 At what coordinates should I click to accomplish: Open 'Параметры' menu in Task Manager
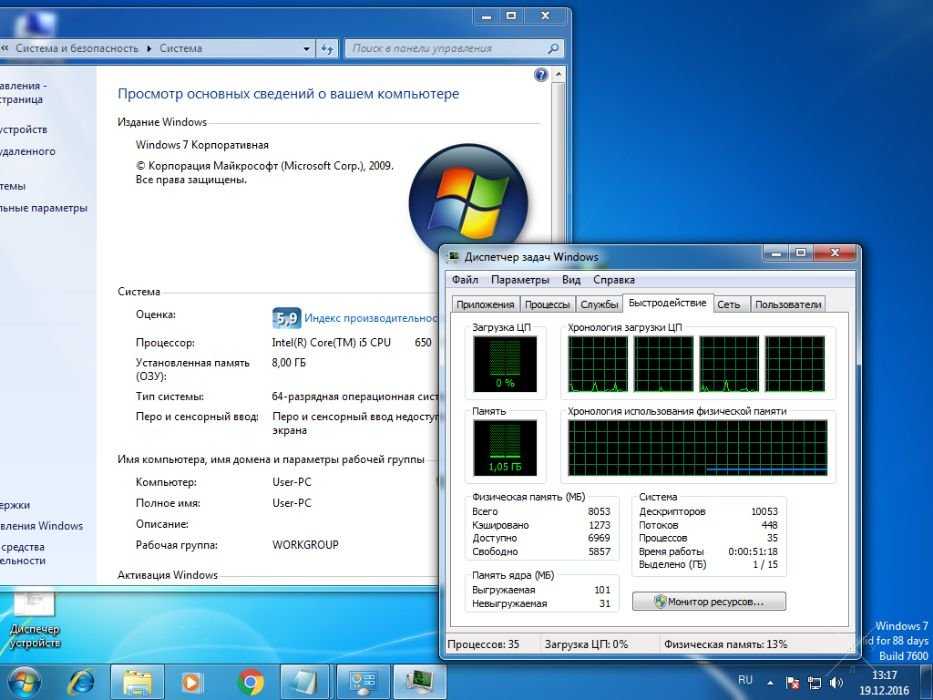[x=520, y=280]
